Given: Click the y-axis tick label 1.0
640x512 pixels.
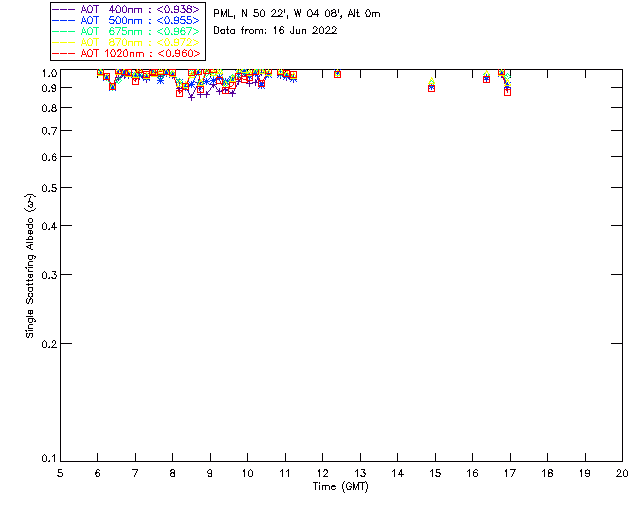Looking at the screenshot, I should pos(49,73).
